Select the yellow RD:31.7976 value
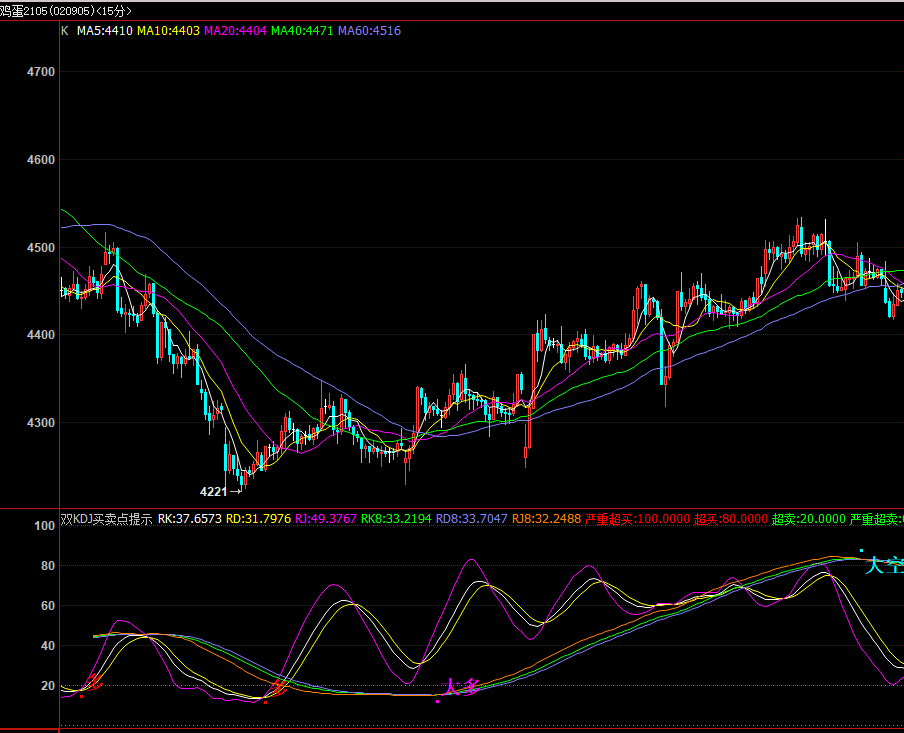 pyautogui.click(x=258, y=519)
